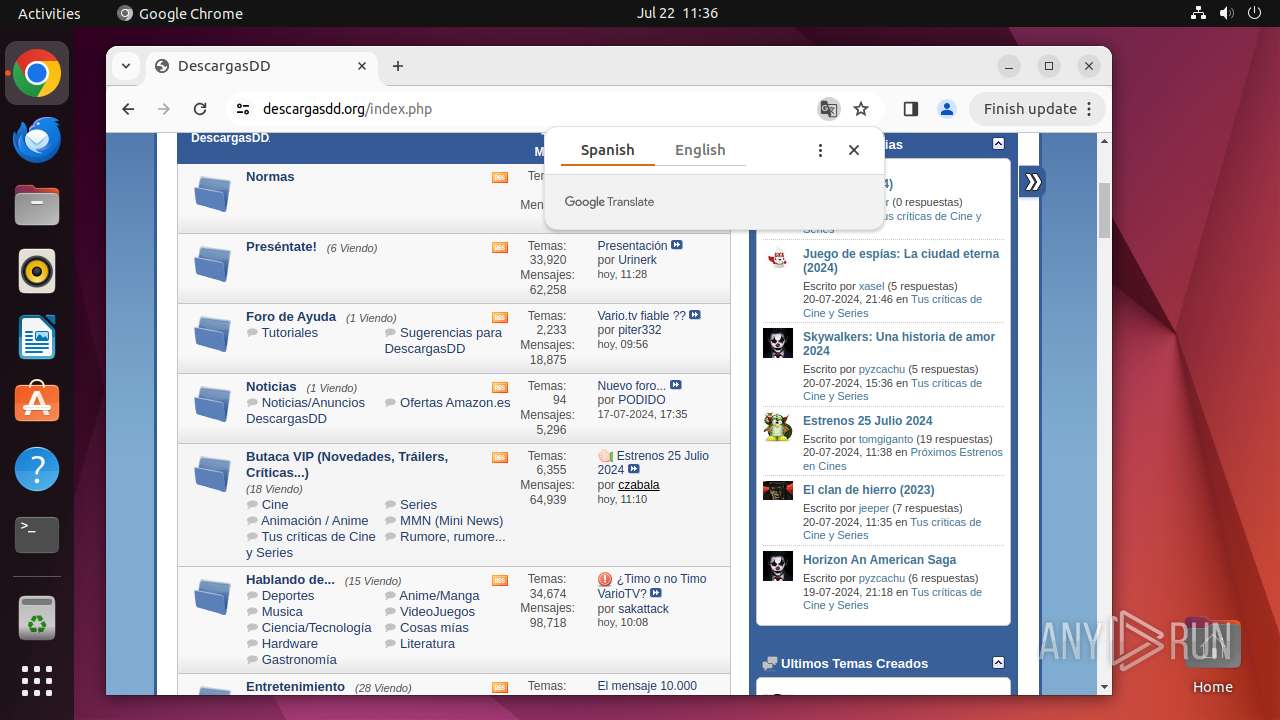Open Ofertas Amazon.es subforum

455,402
